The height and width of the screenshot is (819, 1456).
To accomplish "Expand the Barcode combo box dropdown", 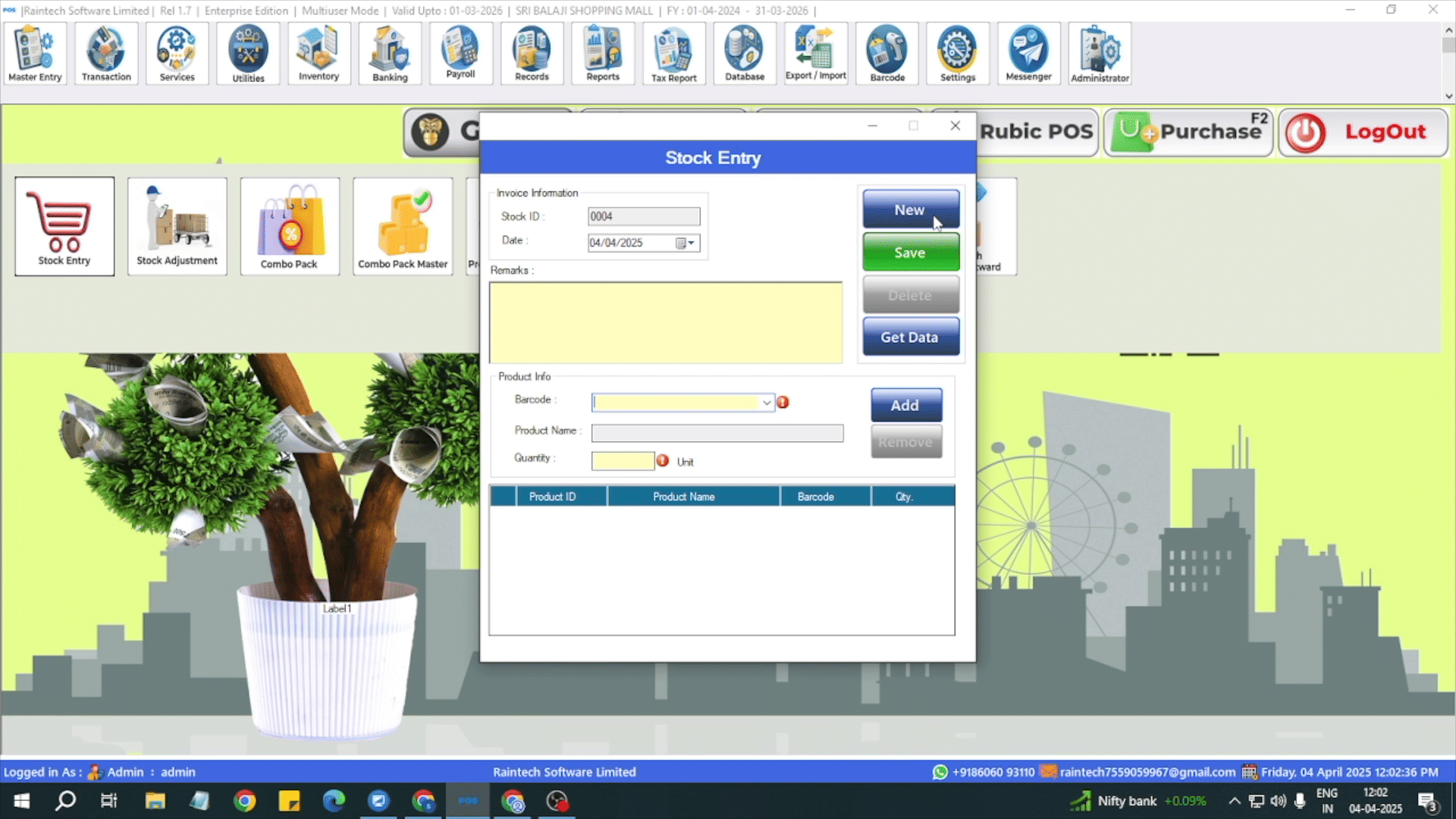I will click(767, 403).
